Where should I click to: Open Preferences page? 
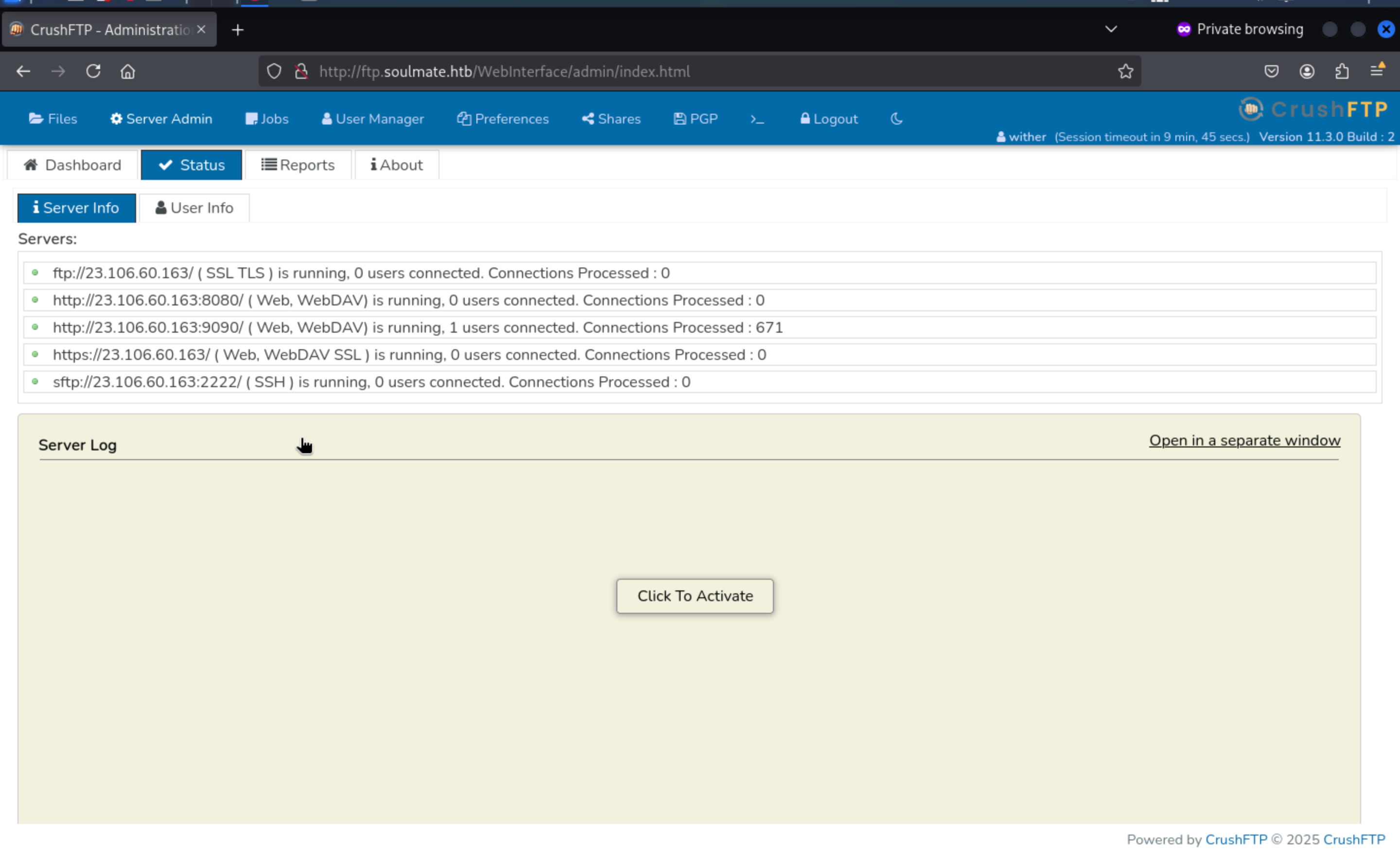click(503, 119)
